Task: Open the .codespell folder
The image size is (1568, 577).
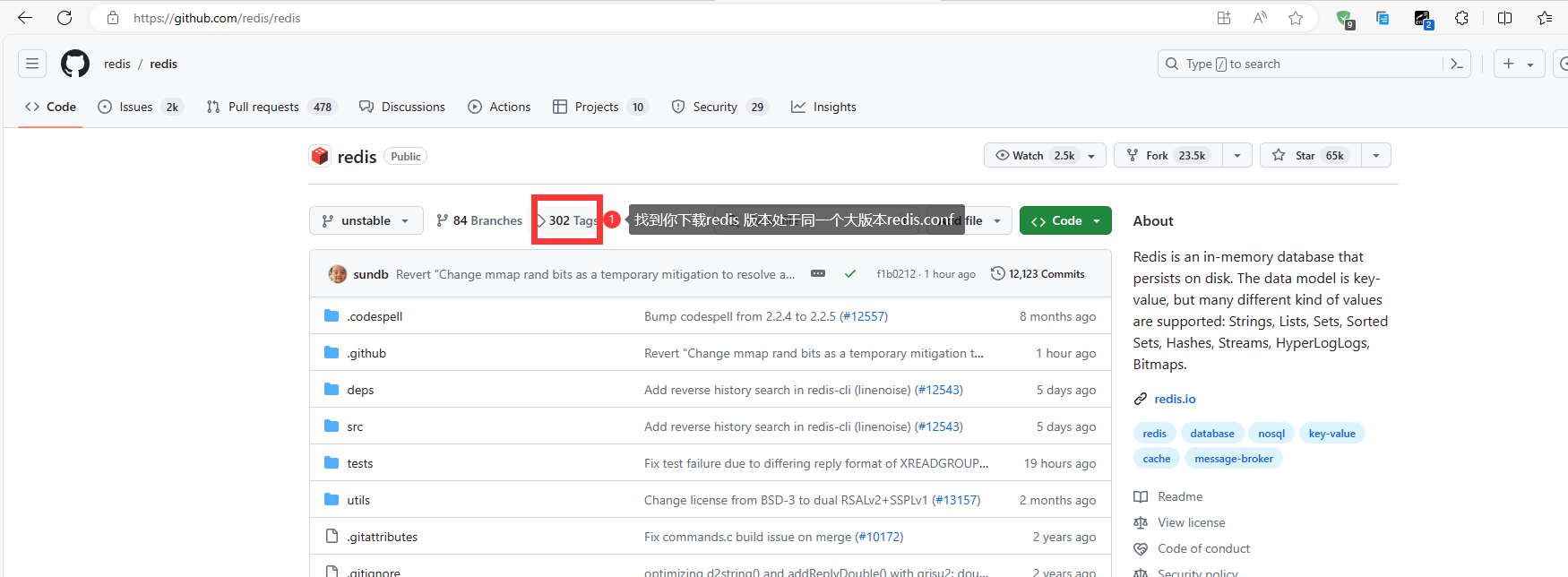Action: tap(375, 316)
